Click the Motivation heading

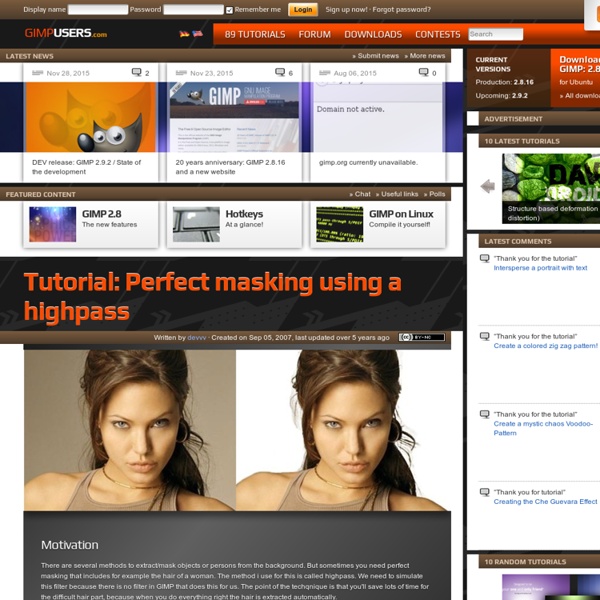(70, 545)
